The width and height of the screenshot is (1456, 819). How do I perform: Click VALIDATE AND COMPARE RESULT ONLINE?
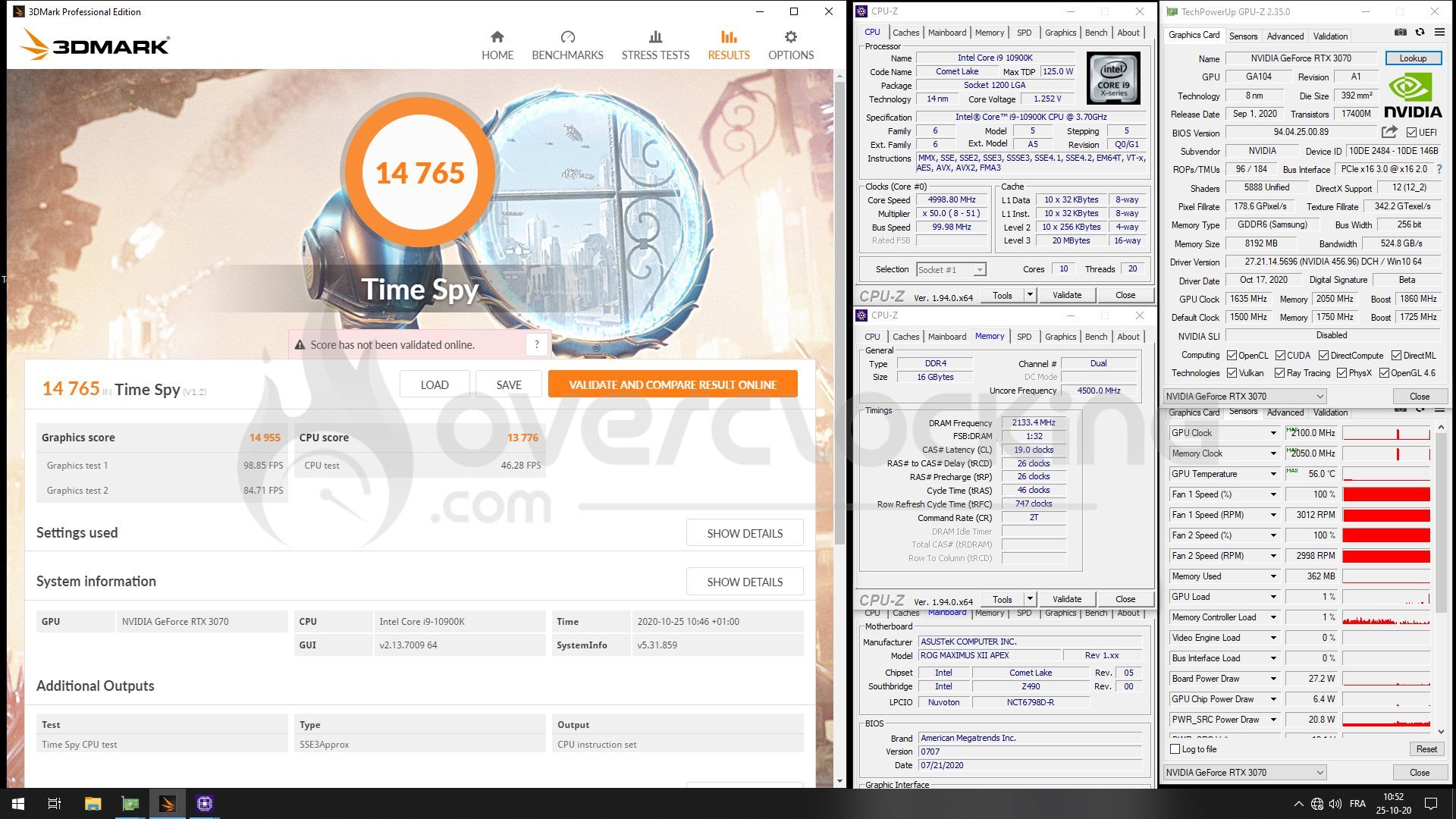(x=673, y=384)
